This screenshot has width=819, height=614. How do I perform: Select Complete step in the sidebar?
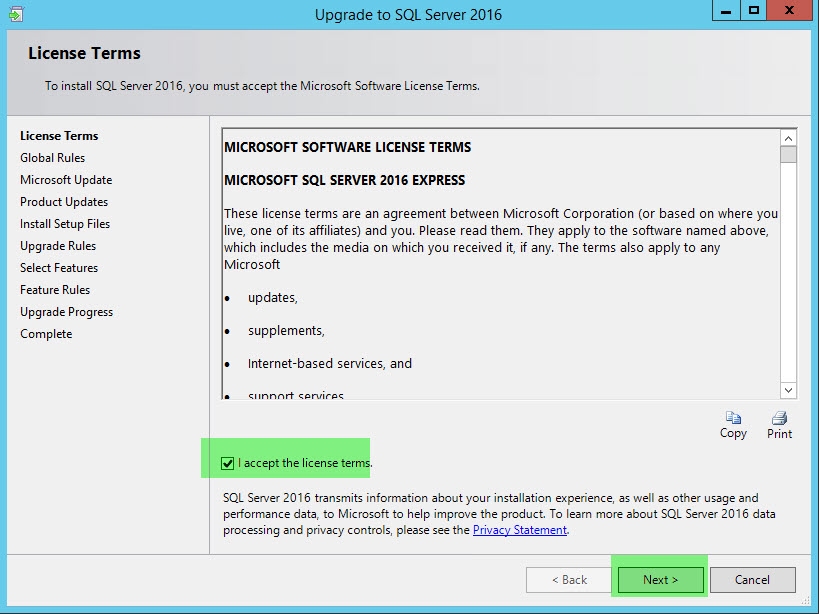(46, 334)
